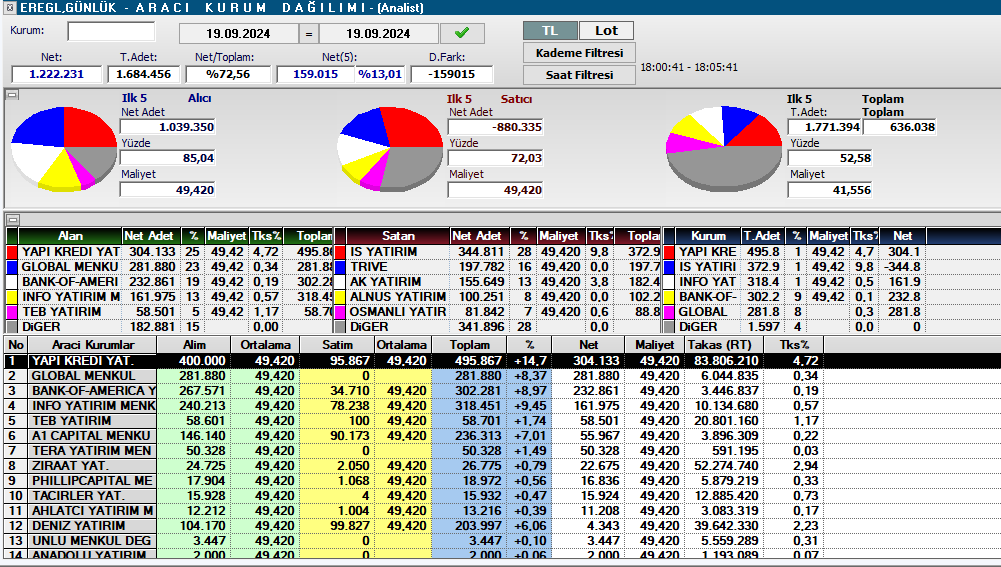This screenshot has width=1001, height=567.
Task: Click yellow swatch next to INFO YATIRIM M in Alan table
Action: [11, 297]
